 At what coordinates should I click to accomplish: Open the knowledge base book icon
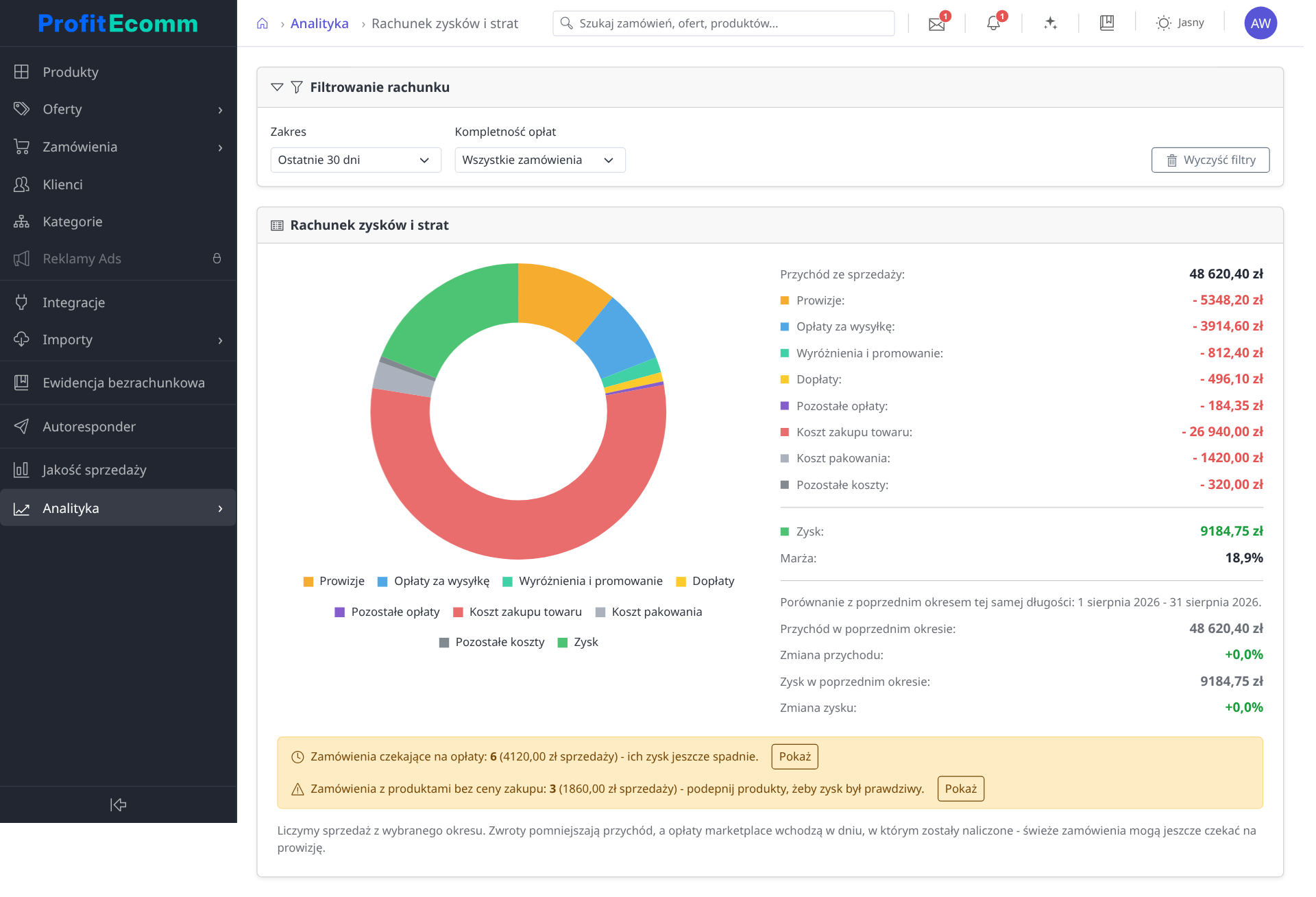(x=1107, y=23)
